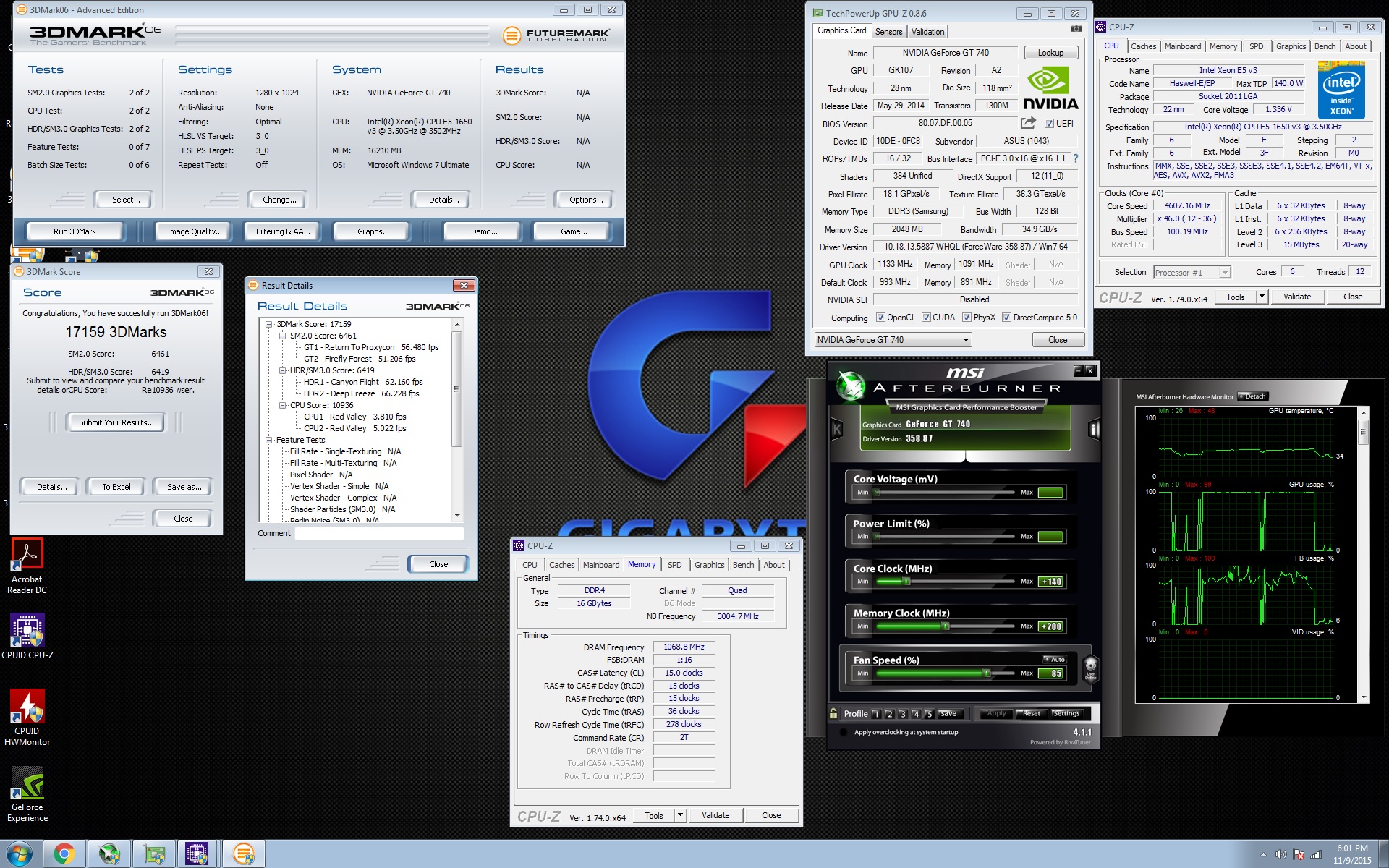Collapse the Feature Tests tree node
The width and height of the screenshot is (1389, 868).
[x=269, y=440]
